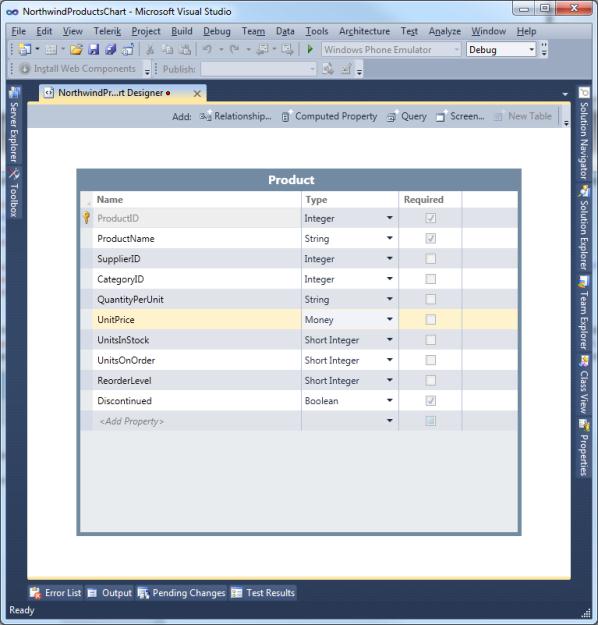The width and height of the screenshot is (598, 625).
Task: Open Properties side tab
Action: 584,448
